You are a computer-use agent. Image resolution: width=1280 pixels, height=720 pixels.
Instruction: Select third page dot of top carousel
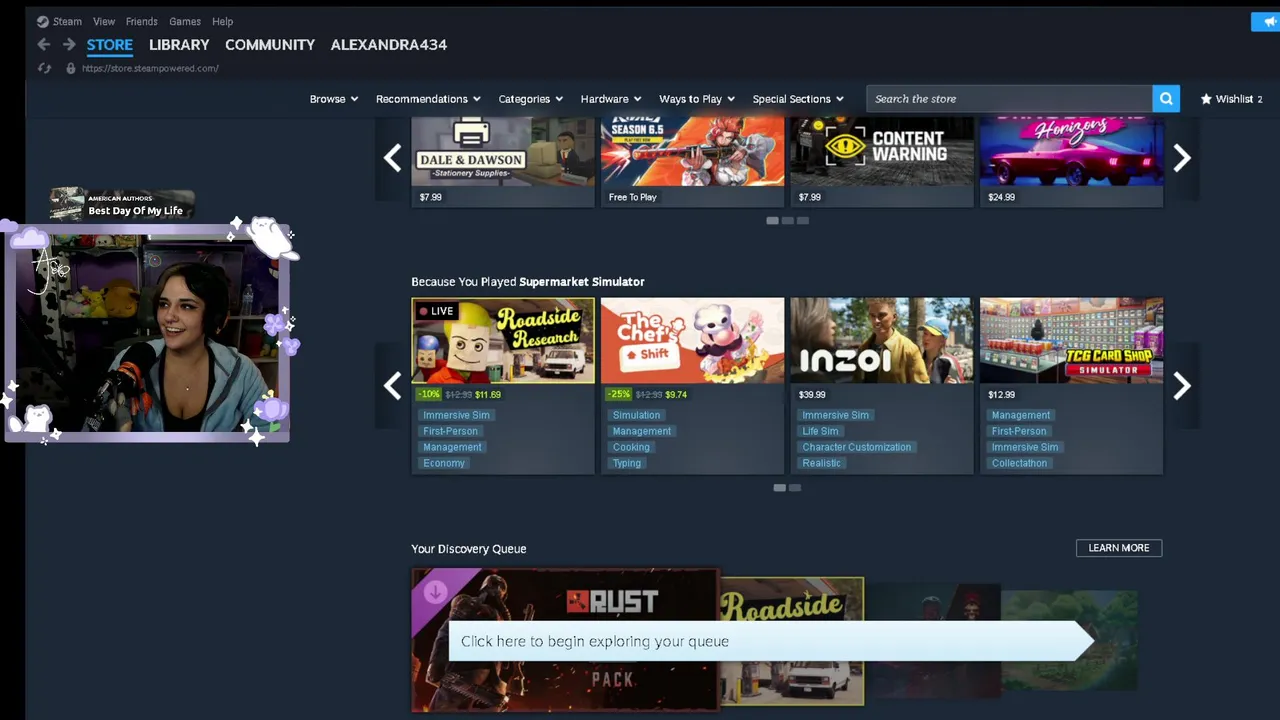coord(803,220)
